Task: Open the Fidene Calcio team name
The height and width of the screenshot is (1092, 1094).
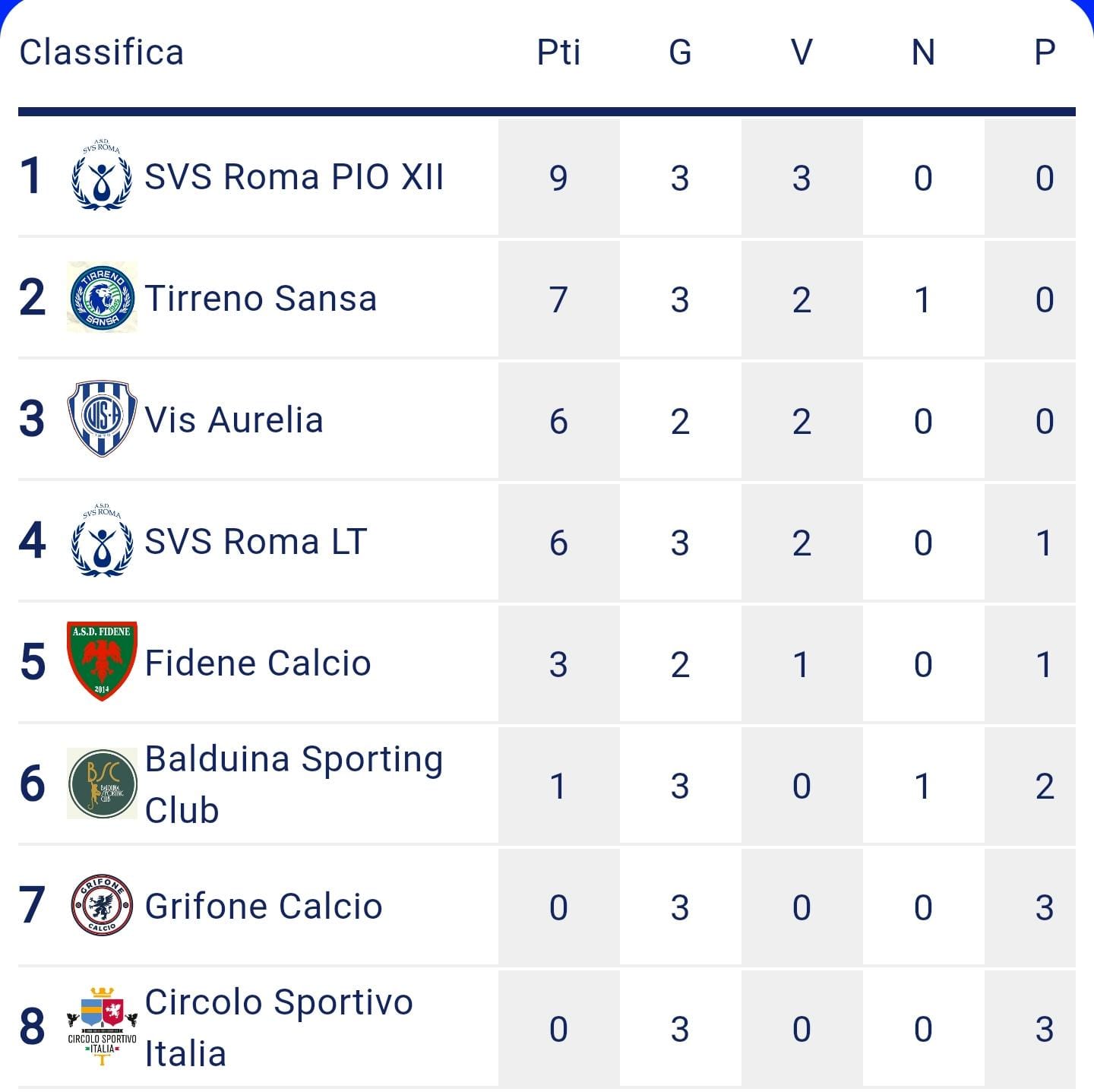Action: [x=258, y=663]
